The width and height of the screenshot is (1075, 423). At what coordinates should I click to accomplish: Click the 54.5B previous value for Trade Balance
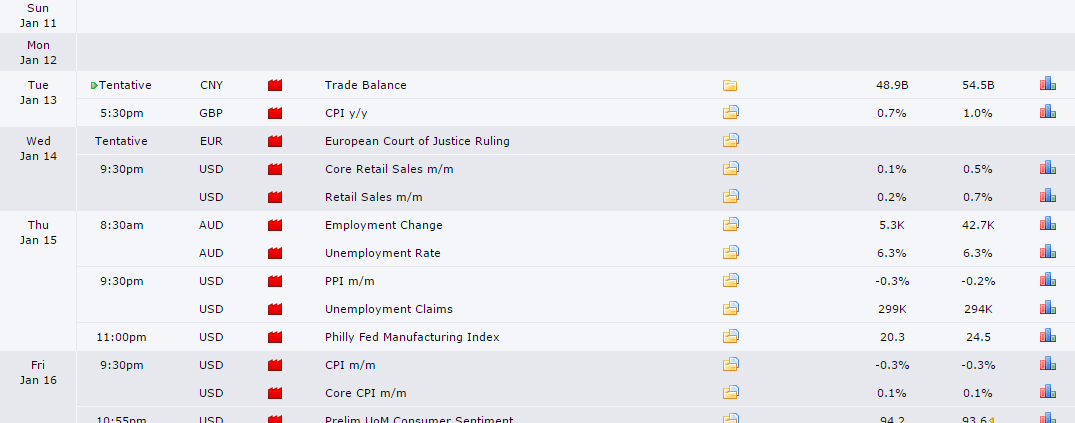[x=977, y=85]
